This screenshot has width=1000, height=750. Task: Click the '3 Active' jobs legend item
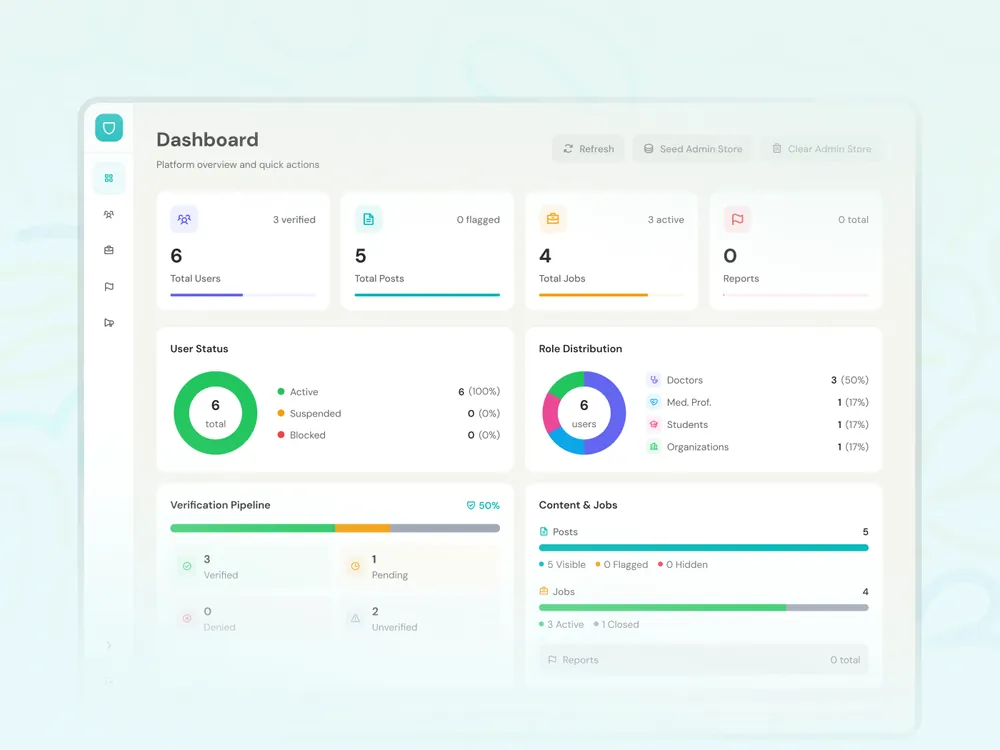pos(561,624)
